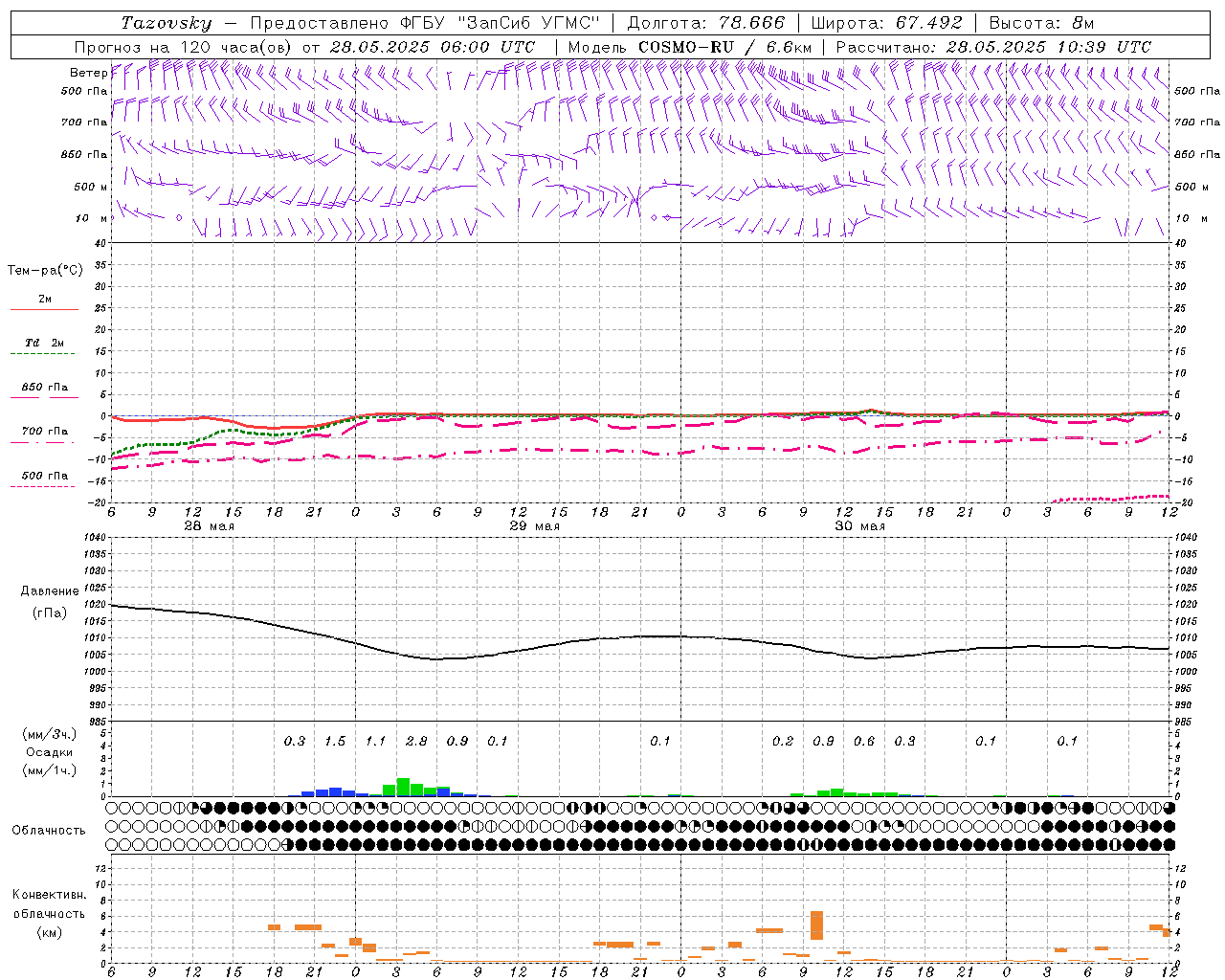Click the 'Ветер' wind panel label
The image size is (1225, 980).
point(88,73)
